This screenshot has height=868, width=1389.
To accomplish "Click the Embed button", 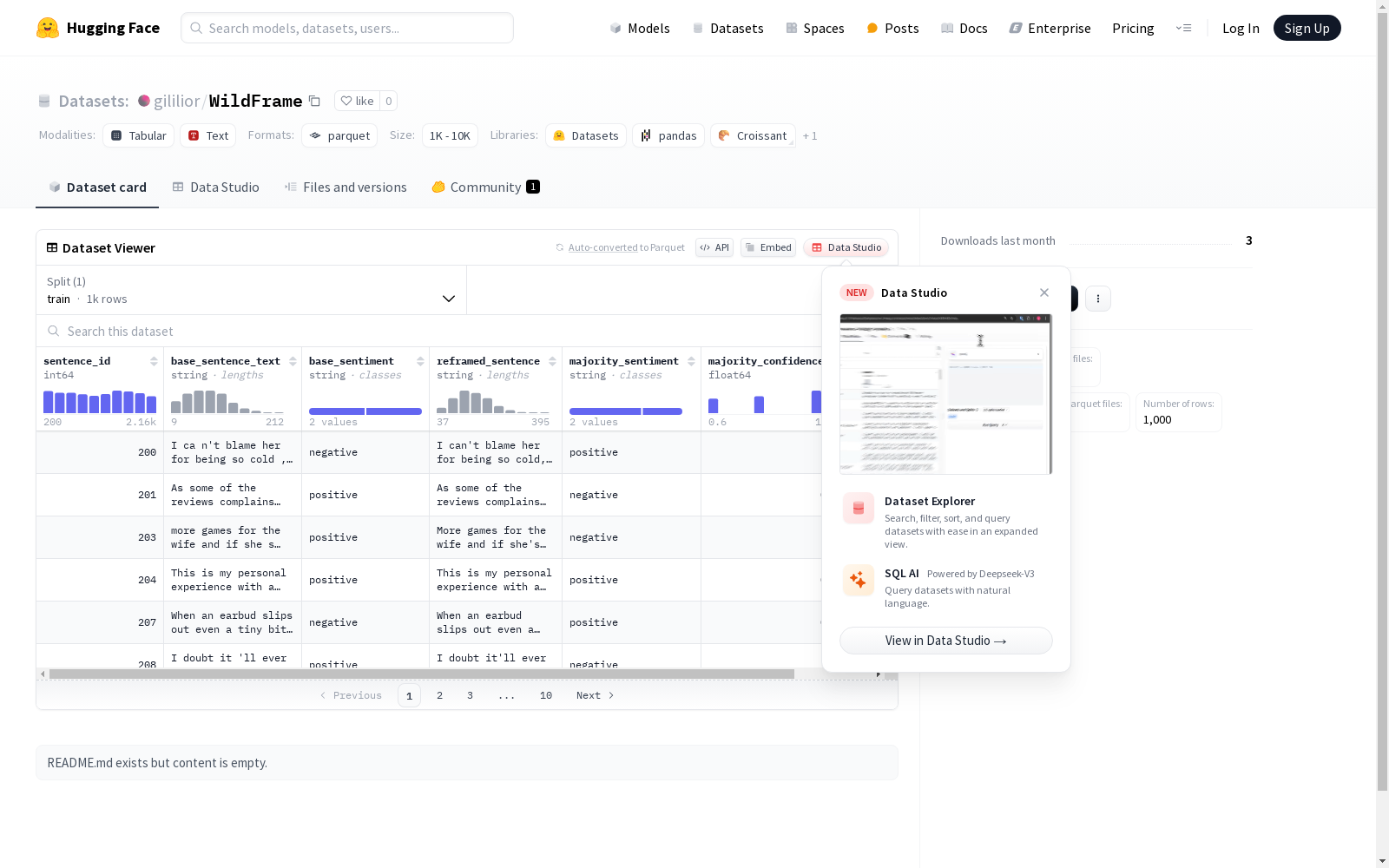I will point(768,247).
